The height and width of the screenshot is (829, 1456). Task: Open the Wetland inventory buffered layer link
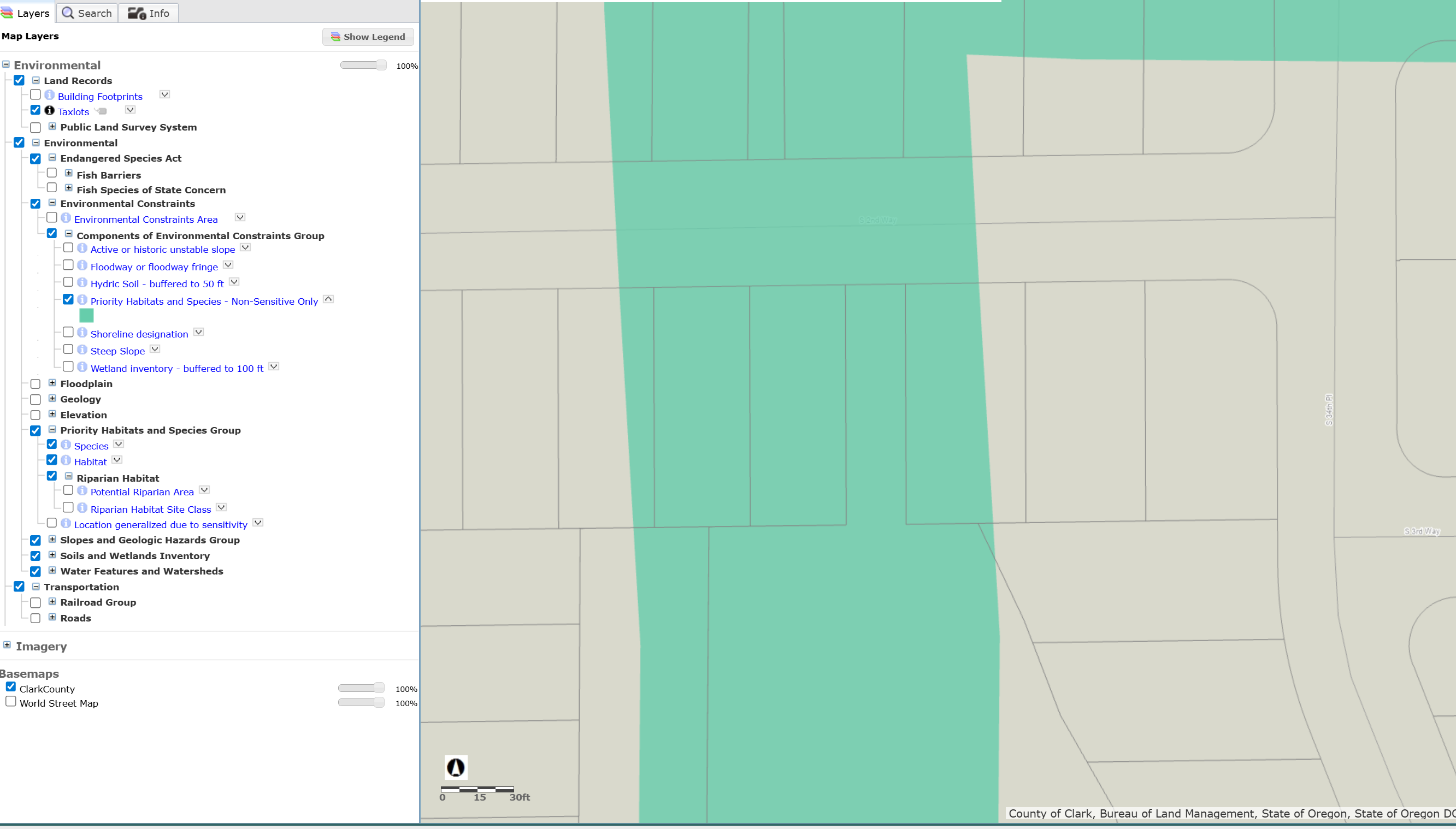pos(176,369)
